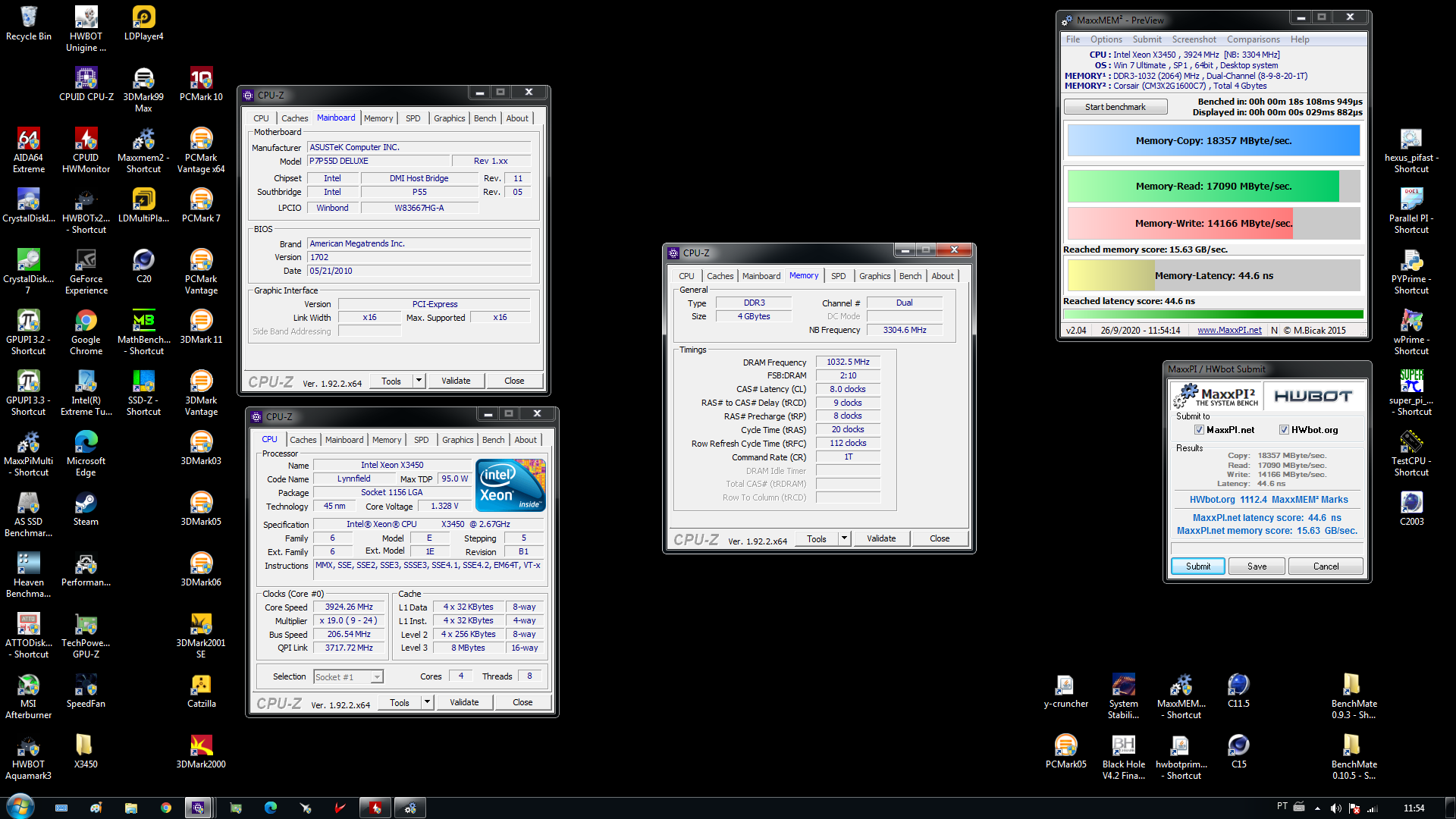Select Caches tab in bottom CPU-Z window
1456x819 pixels.
tap(303, 440)
